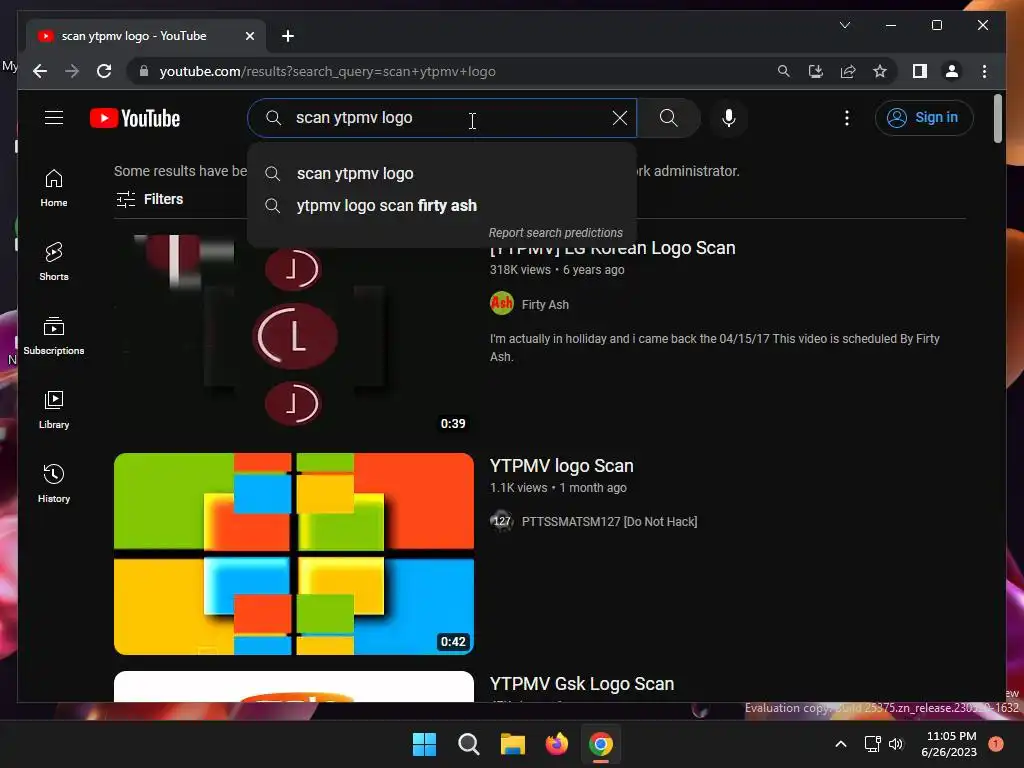
Task: Bookmark this page with the star
Action: point(880,71)
